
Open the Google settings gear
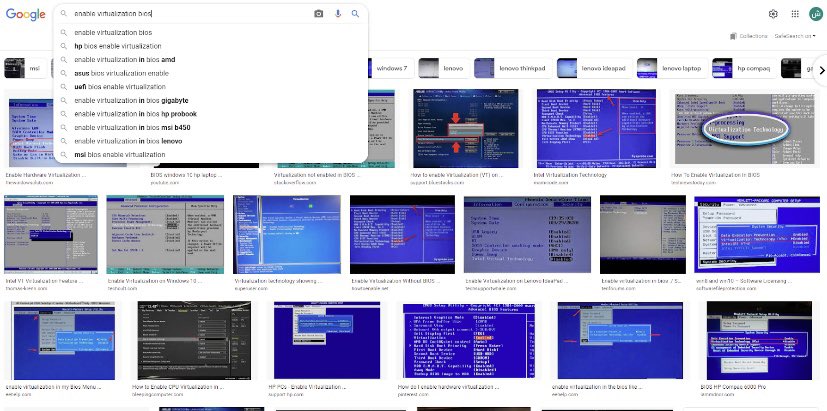coord(773,14)
